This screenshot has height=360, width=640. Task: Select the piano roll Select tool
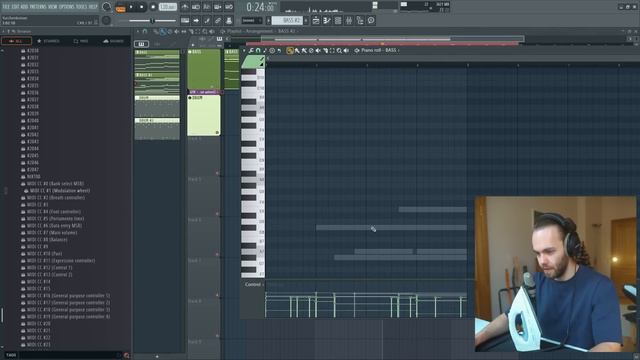point(332,51)
